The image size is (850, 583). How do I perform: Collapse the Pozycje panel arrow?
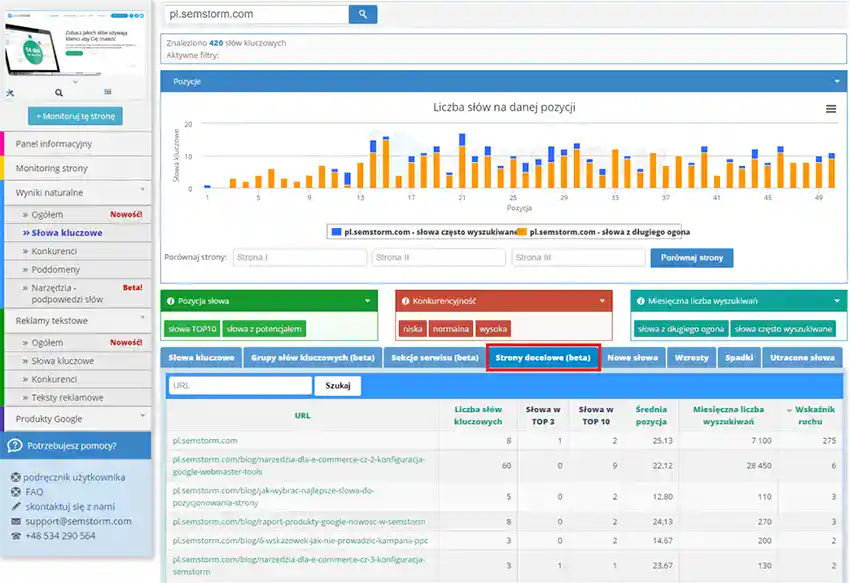pyautogui.click(x=836, y=81)
